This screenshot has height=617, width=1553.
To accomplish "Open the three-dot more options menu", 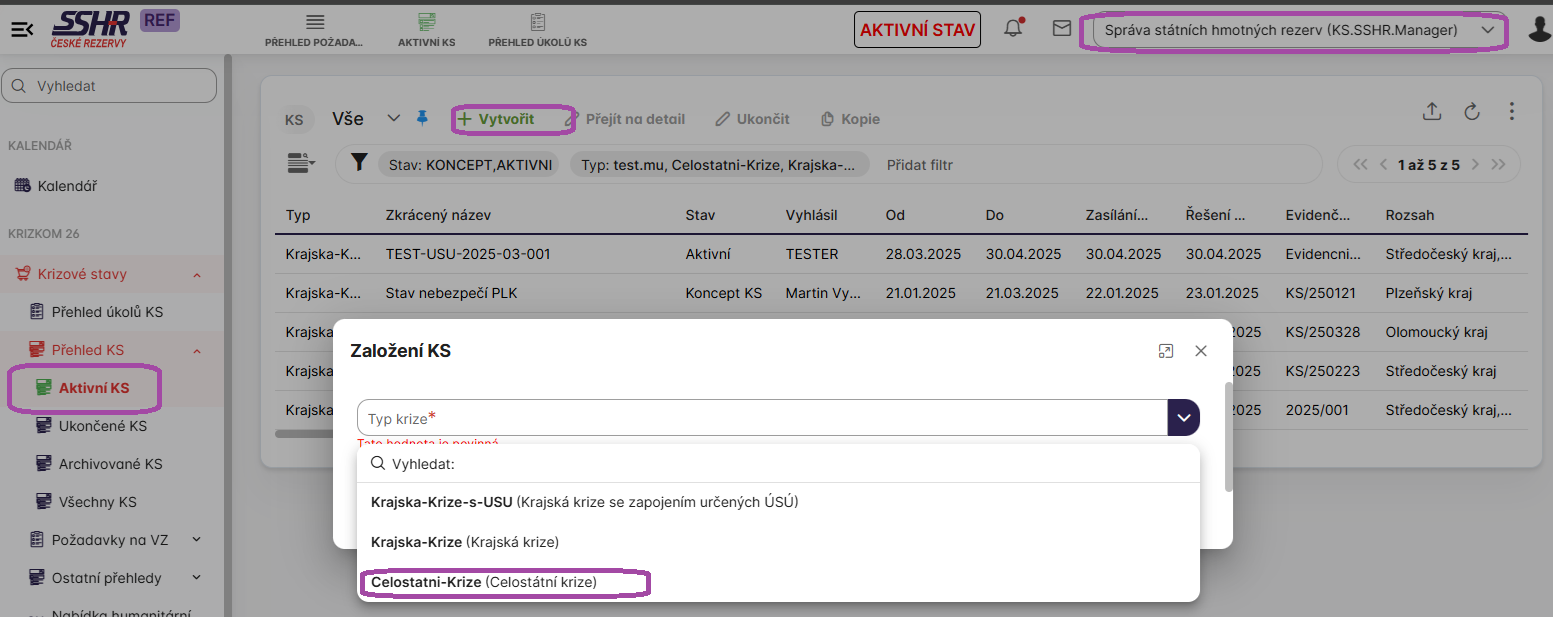I will (1511, 112).
